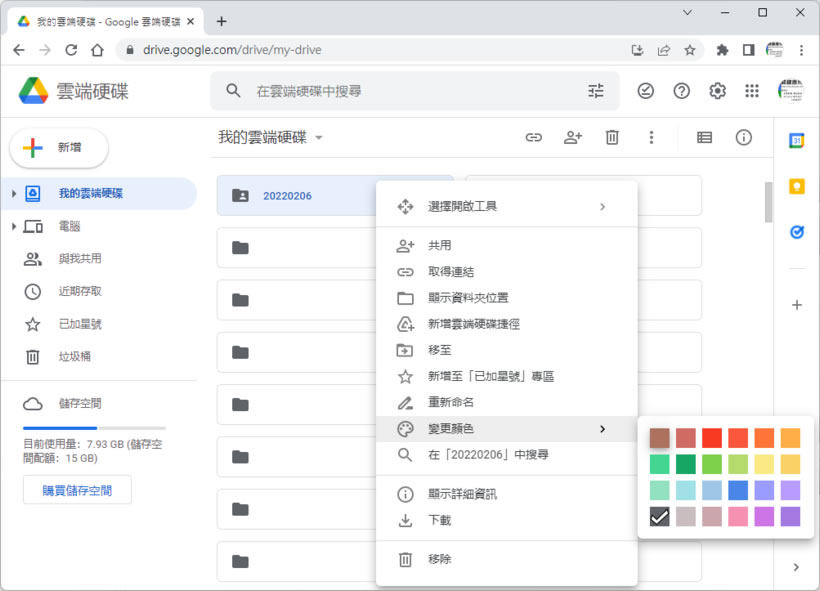
Task: Select 下載 in the context menu
Action: 440,520
